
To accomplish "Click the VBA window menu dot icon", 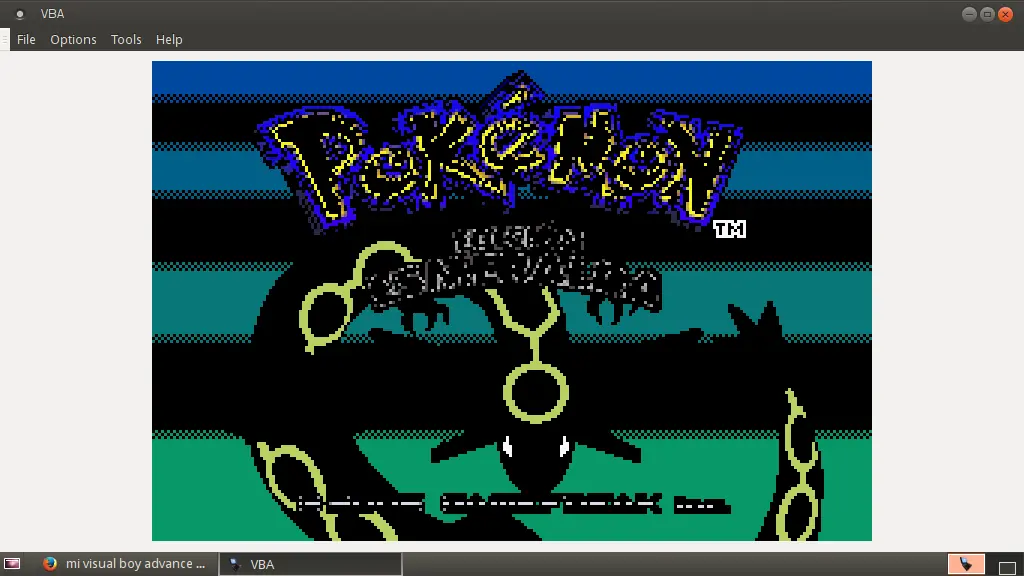I will 20,14.
